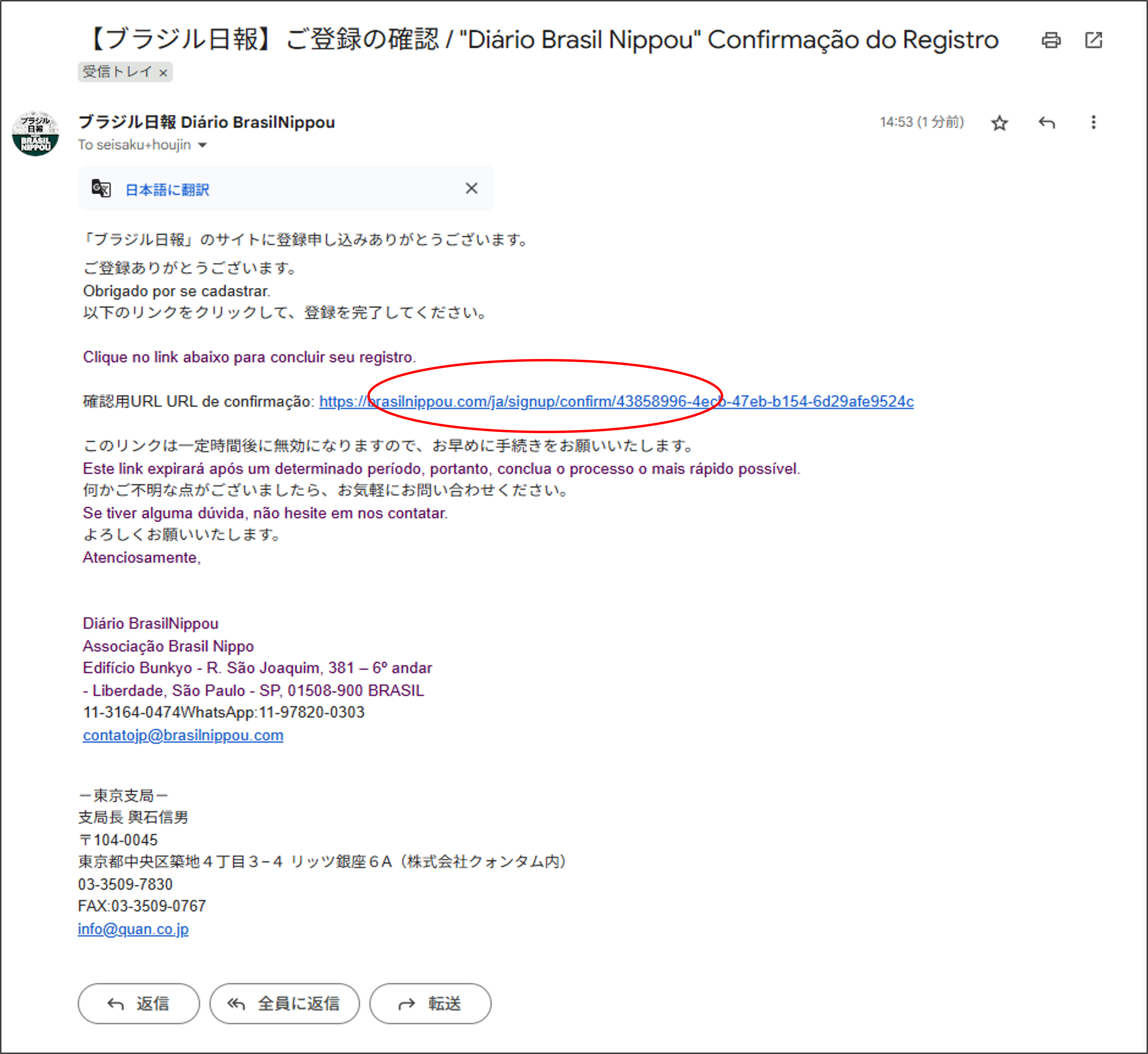Click the Edifício Bunkyo address line

click(x=257, y=668)
